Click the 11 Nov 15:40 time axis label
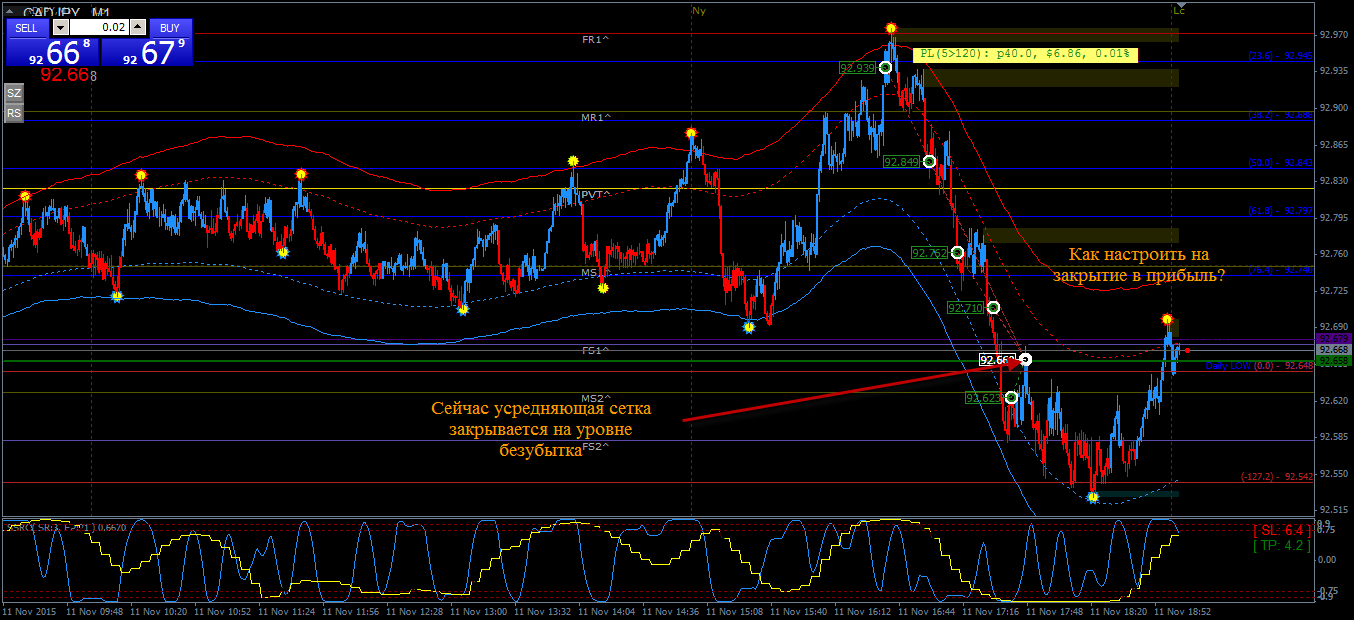 (x=799, y=609)
